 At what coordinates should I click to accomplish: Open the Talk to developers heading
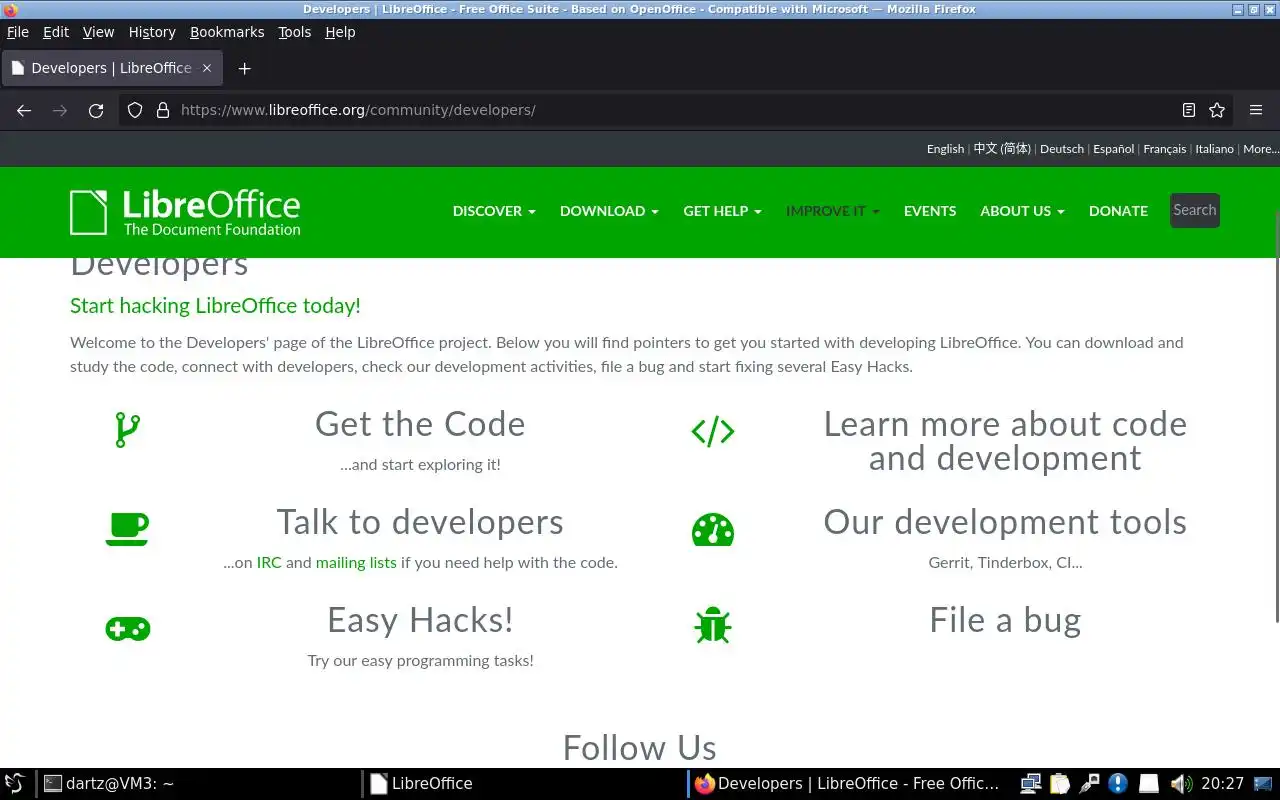[x=420, y=522]
